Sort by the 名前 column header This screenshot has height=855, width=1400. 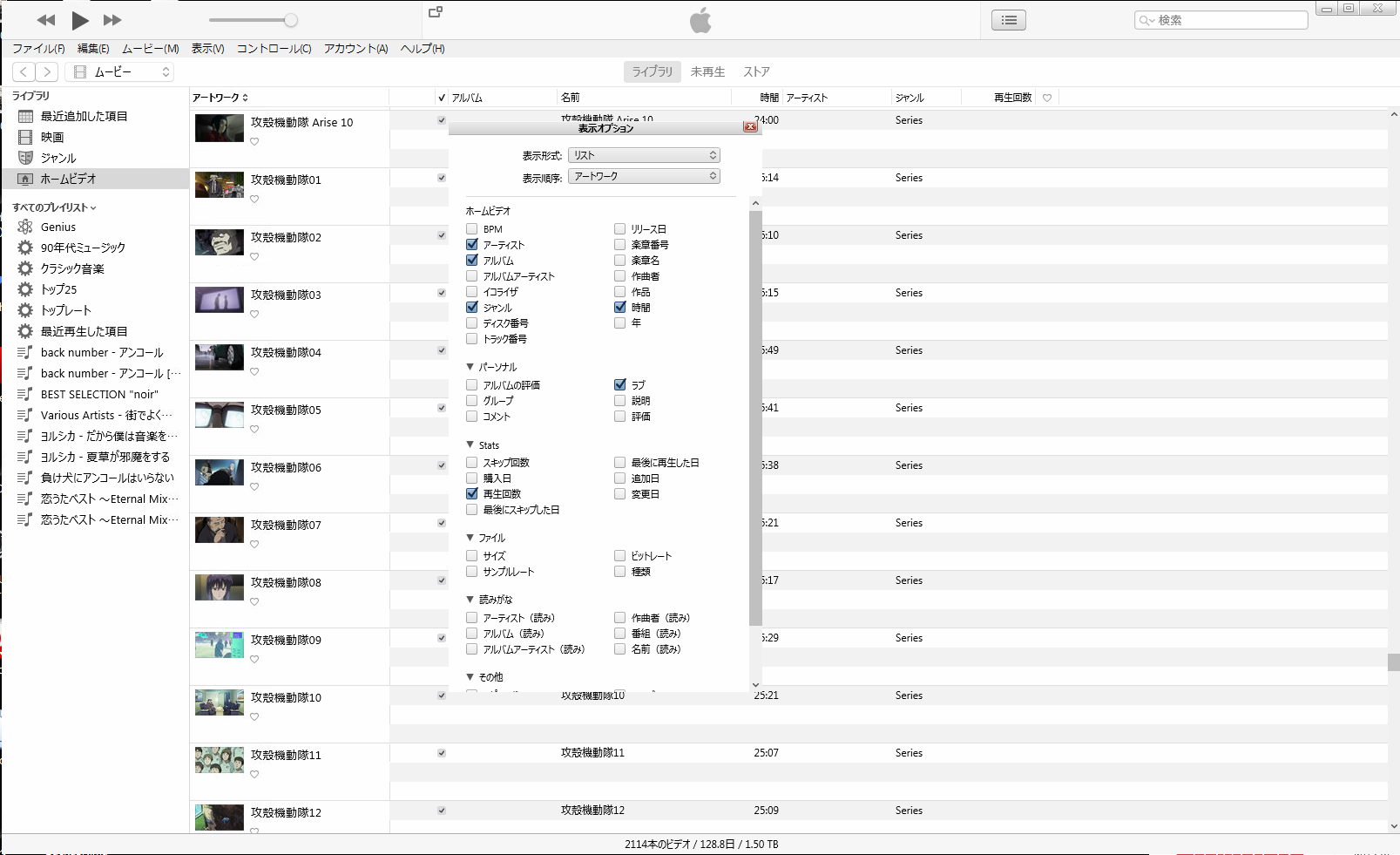[x=645, y=98]
